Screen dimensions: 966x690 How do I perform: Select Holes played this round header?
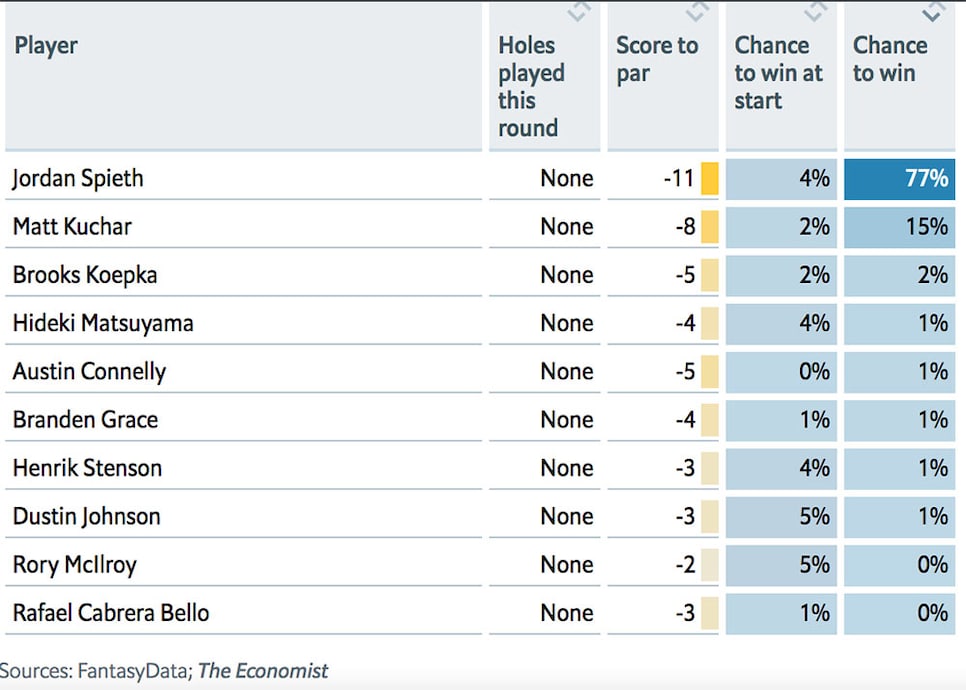point(531,86)
